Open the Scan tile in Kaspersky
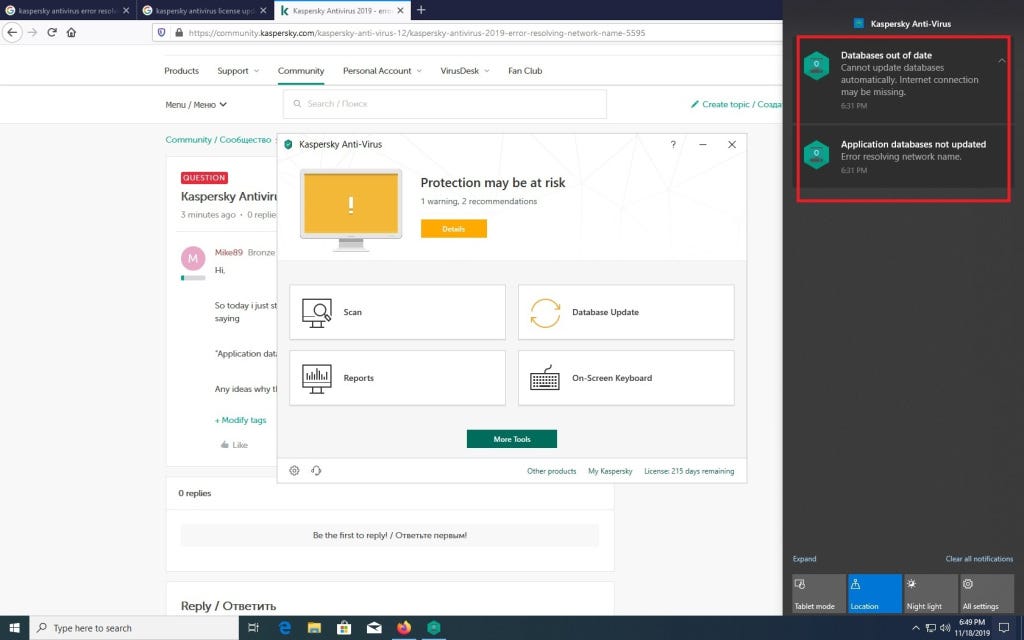This screenshot has width=1024, height=640. 397,312
